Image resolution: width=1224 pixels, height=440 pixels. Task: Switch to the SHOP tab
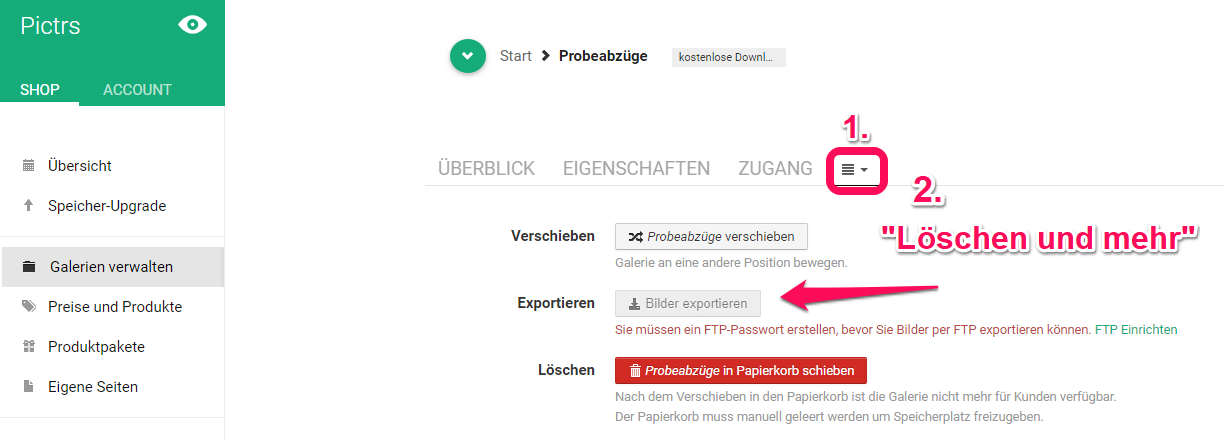(40, 90)
